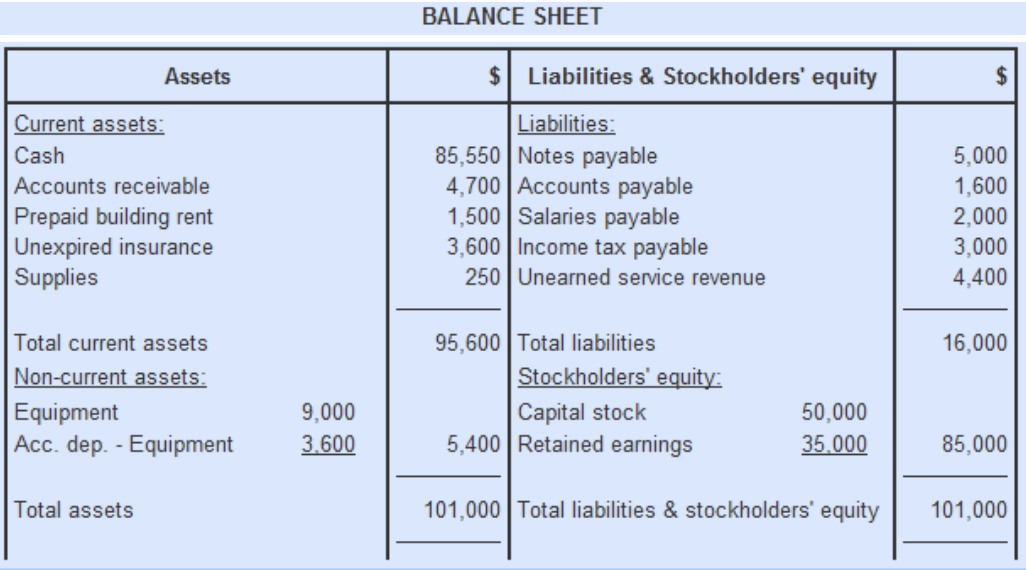Select the Total assets label
This screenshot has height=570, width=1026.
tap(73, 510)
